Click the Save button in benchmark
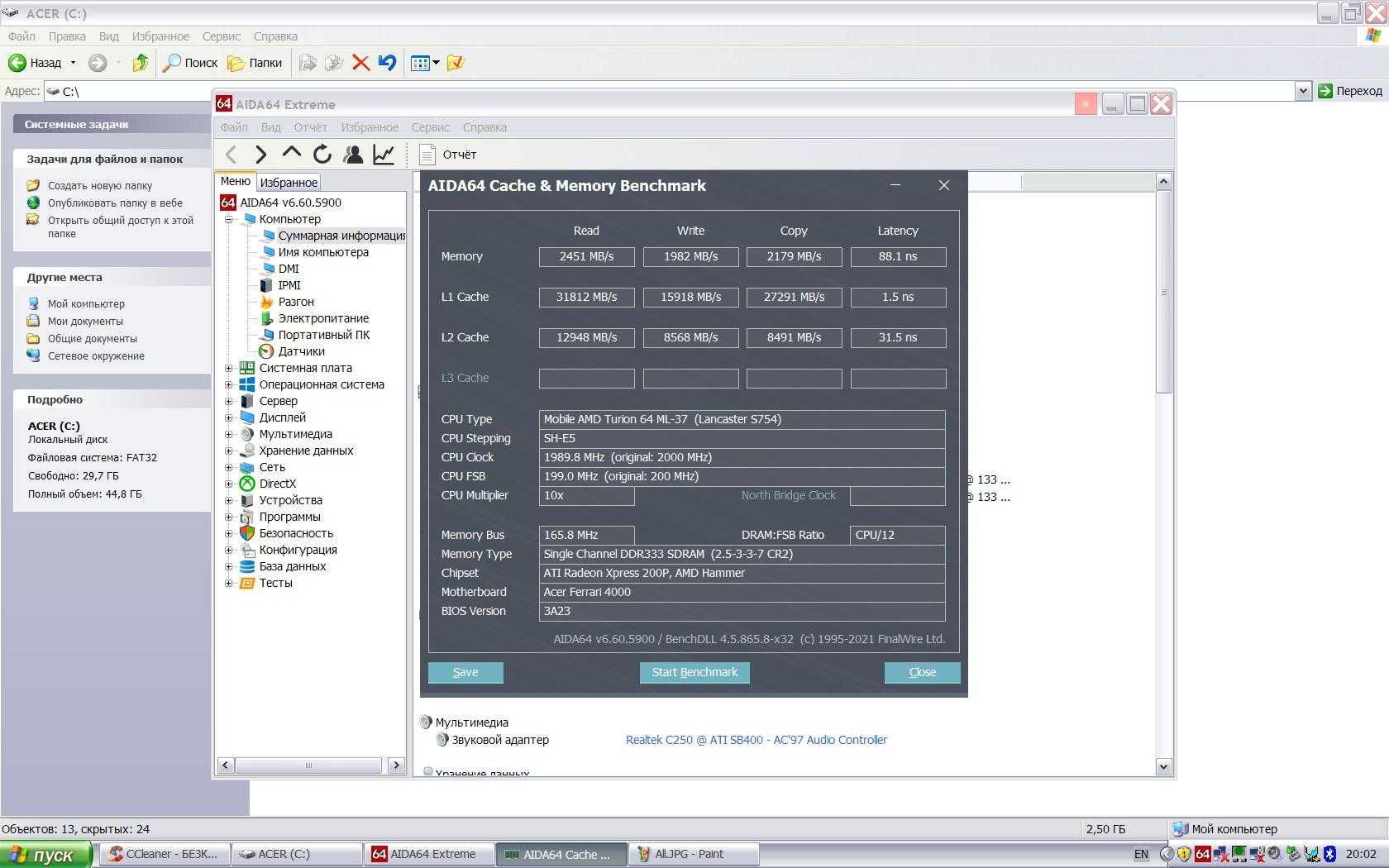 point(465,672)
